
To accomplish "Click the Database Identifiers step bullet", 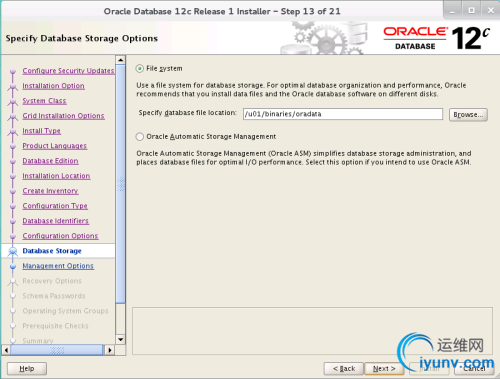I will (13, 221).
